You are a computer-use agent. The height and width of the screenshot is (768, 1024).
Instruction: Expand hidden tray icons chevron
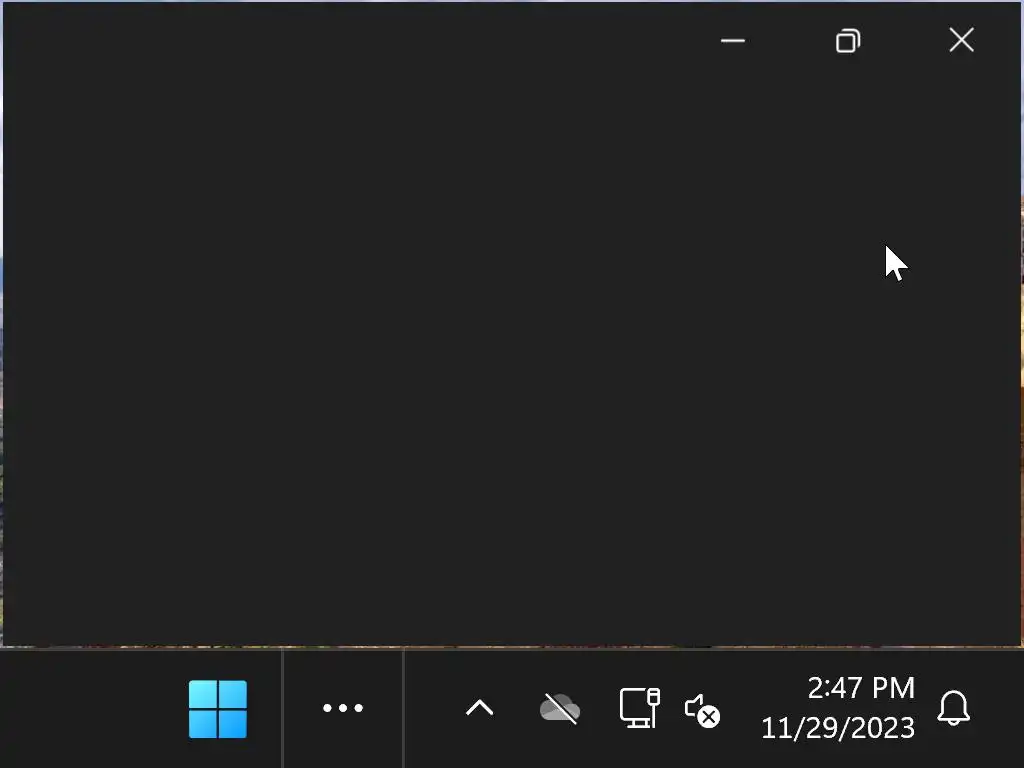(x=479, y=708)
